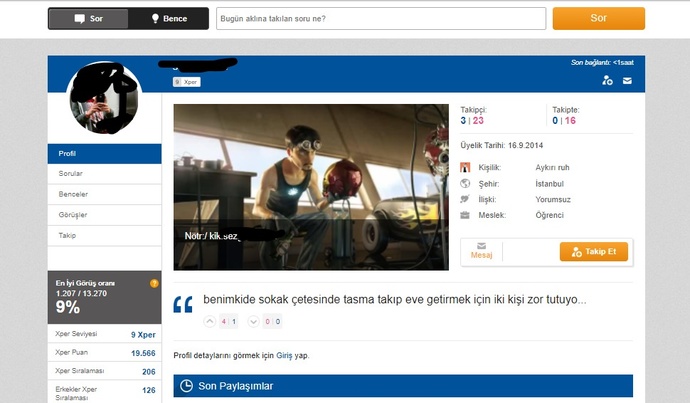This screenshot has height=403, width=690.
Task: Downvote the quote with the down arrow
Action: [x=253, y=322]
